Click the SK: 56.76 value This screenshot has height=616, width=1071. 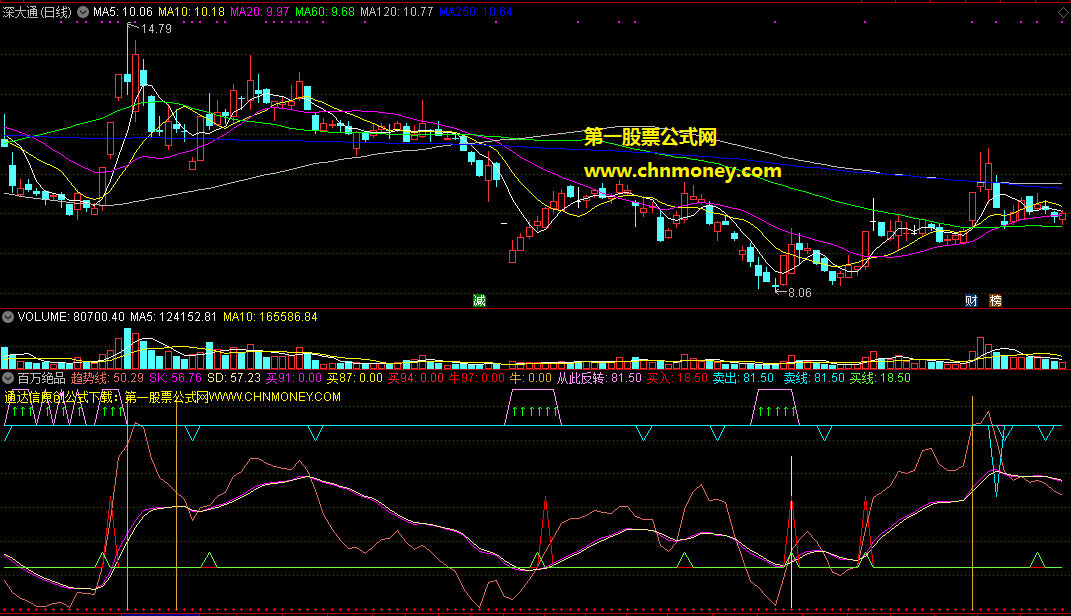point(176,378)
